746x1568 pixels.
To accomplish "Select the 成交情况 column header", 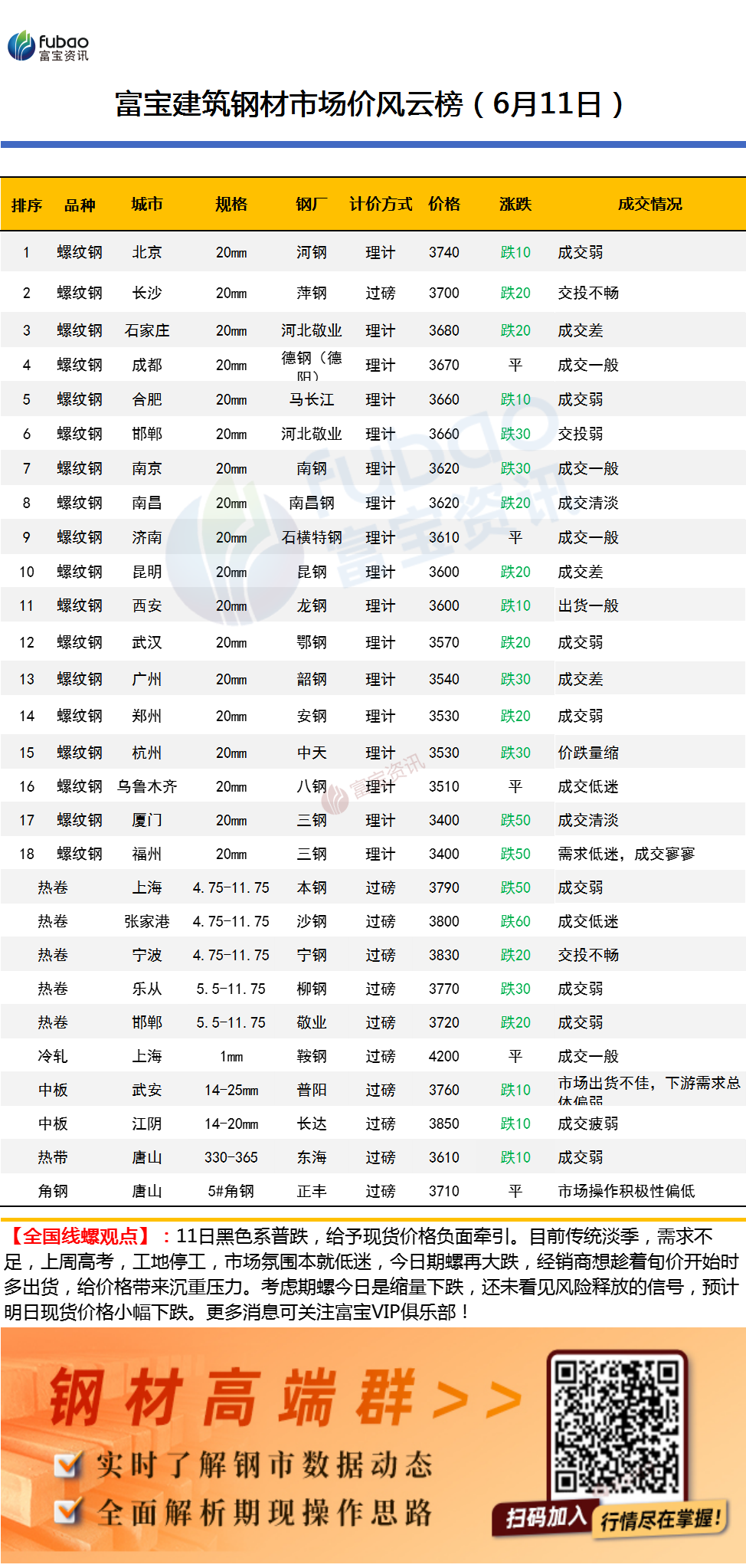I will click(650, 204).
